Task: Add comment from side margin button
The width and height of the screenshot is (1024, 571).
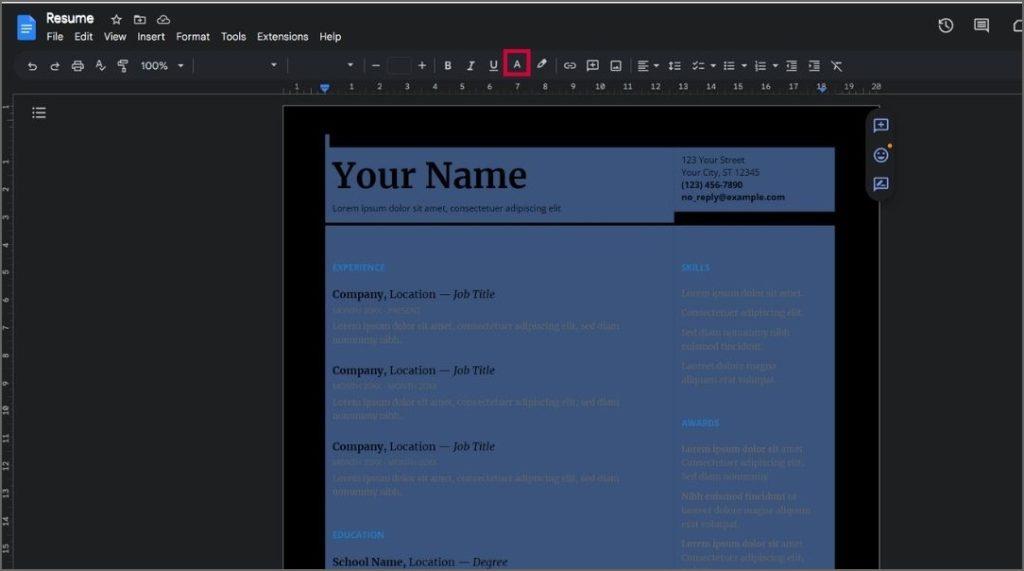Action: coord(880,125)
